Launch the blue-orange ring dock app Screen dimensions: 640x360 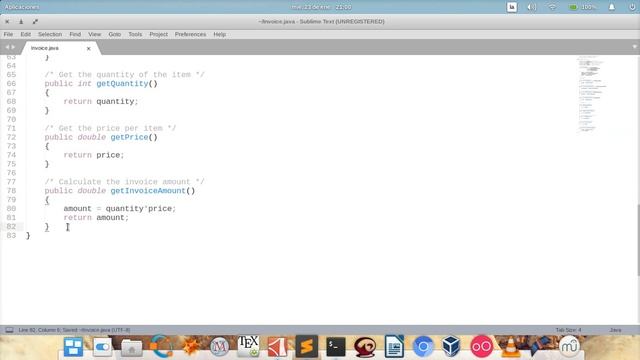161,347
